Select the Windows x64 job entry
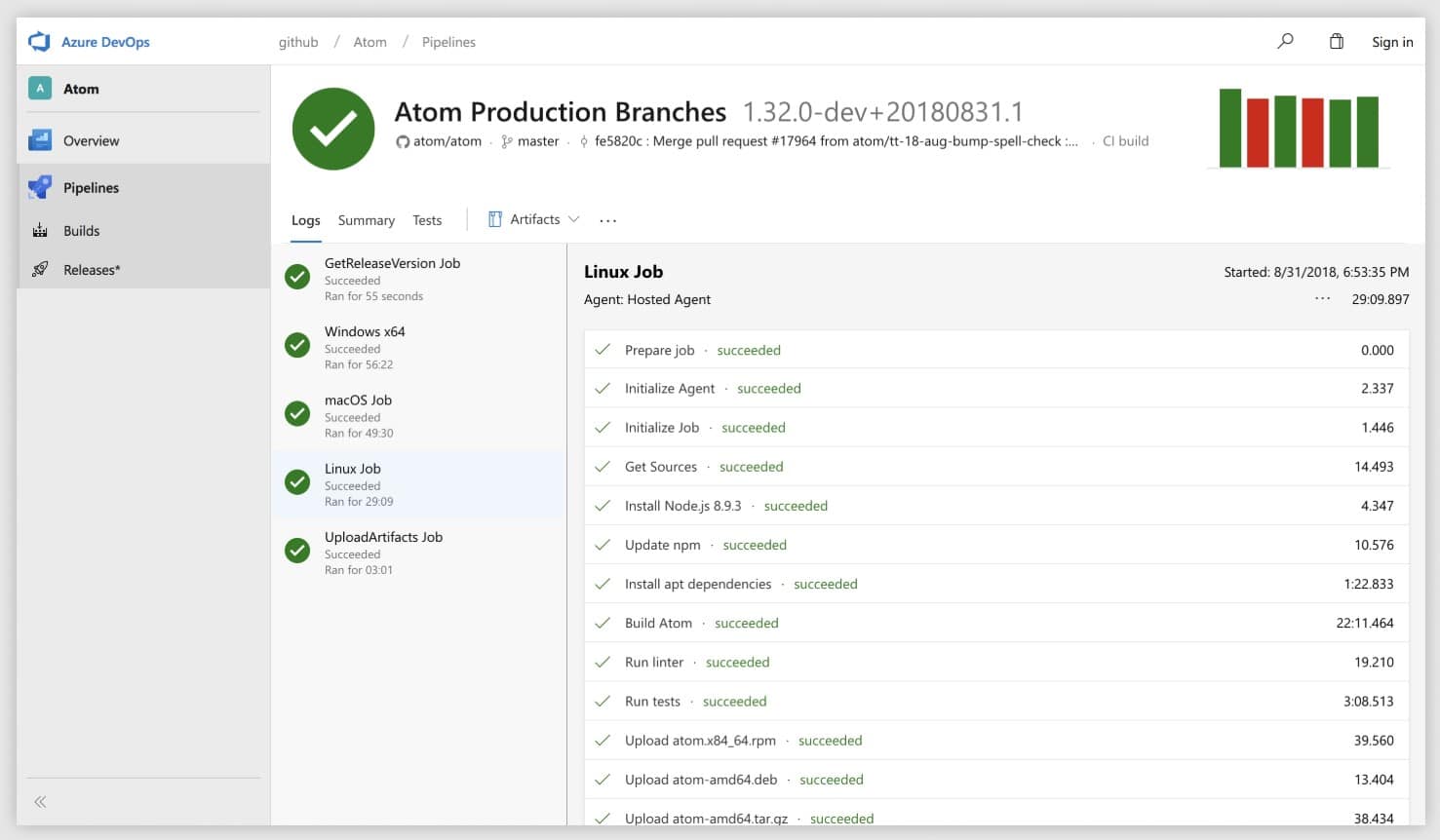1440x840 pixels. tap(419, 347)
